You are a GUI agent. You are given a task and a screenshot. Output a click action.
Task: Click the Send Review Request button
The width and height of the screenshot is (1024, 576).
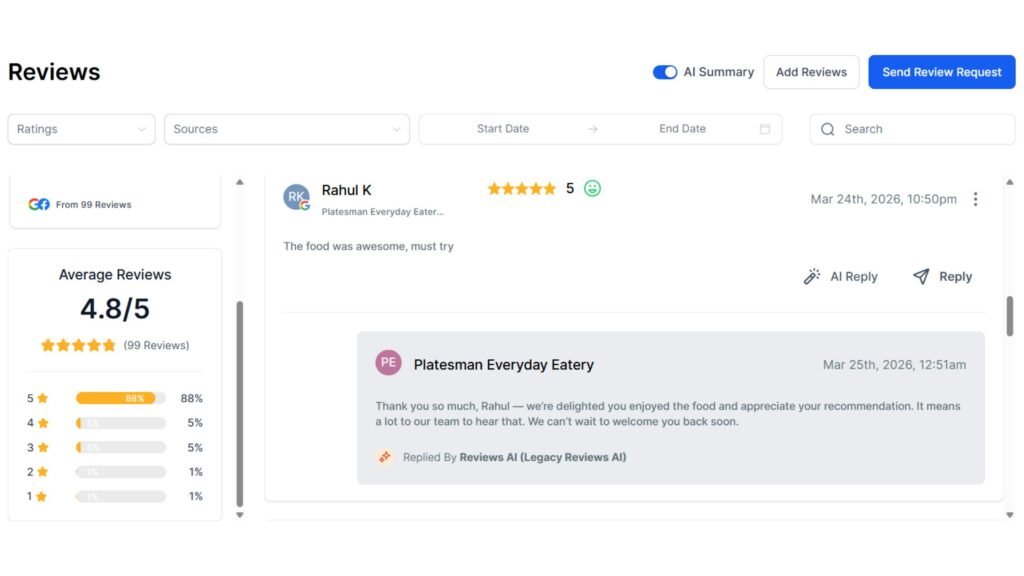tap(941, 72)
